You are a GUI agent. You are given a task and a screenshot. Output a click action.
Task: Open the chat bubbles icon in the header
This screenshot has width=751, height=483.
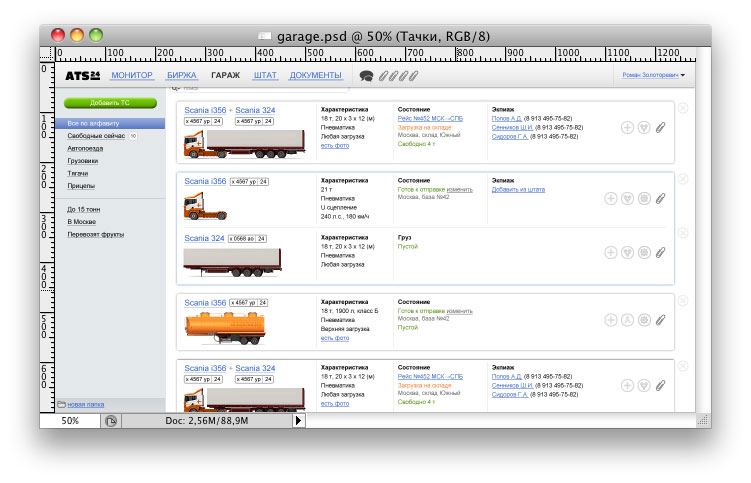366,76
